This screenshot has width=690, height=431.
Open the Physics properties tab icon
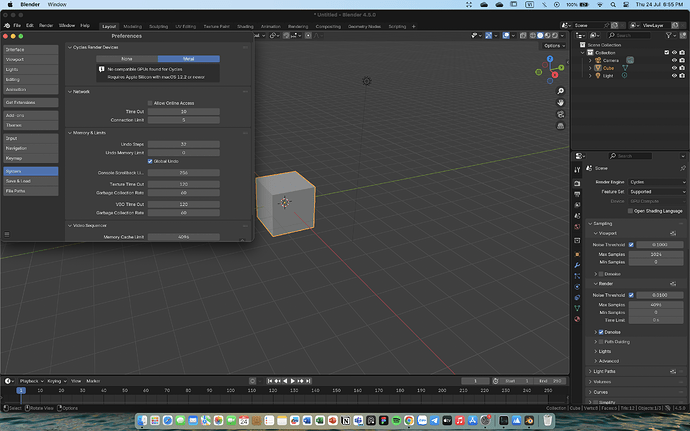tap(577, 287)
